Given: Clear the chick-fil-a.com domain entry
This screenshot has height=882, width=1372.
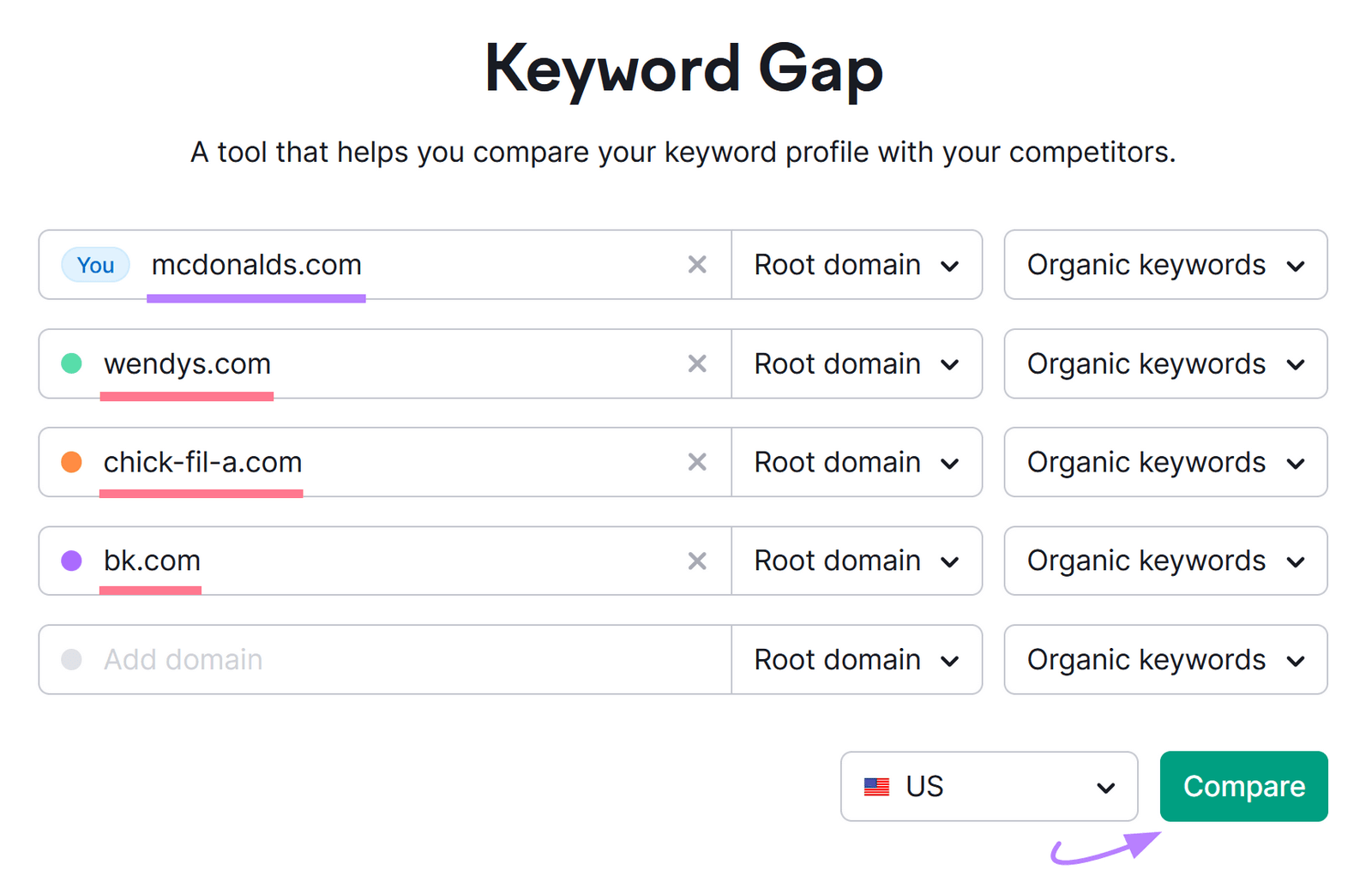Looking at the screenshot, I should coord(697,462).
